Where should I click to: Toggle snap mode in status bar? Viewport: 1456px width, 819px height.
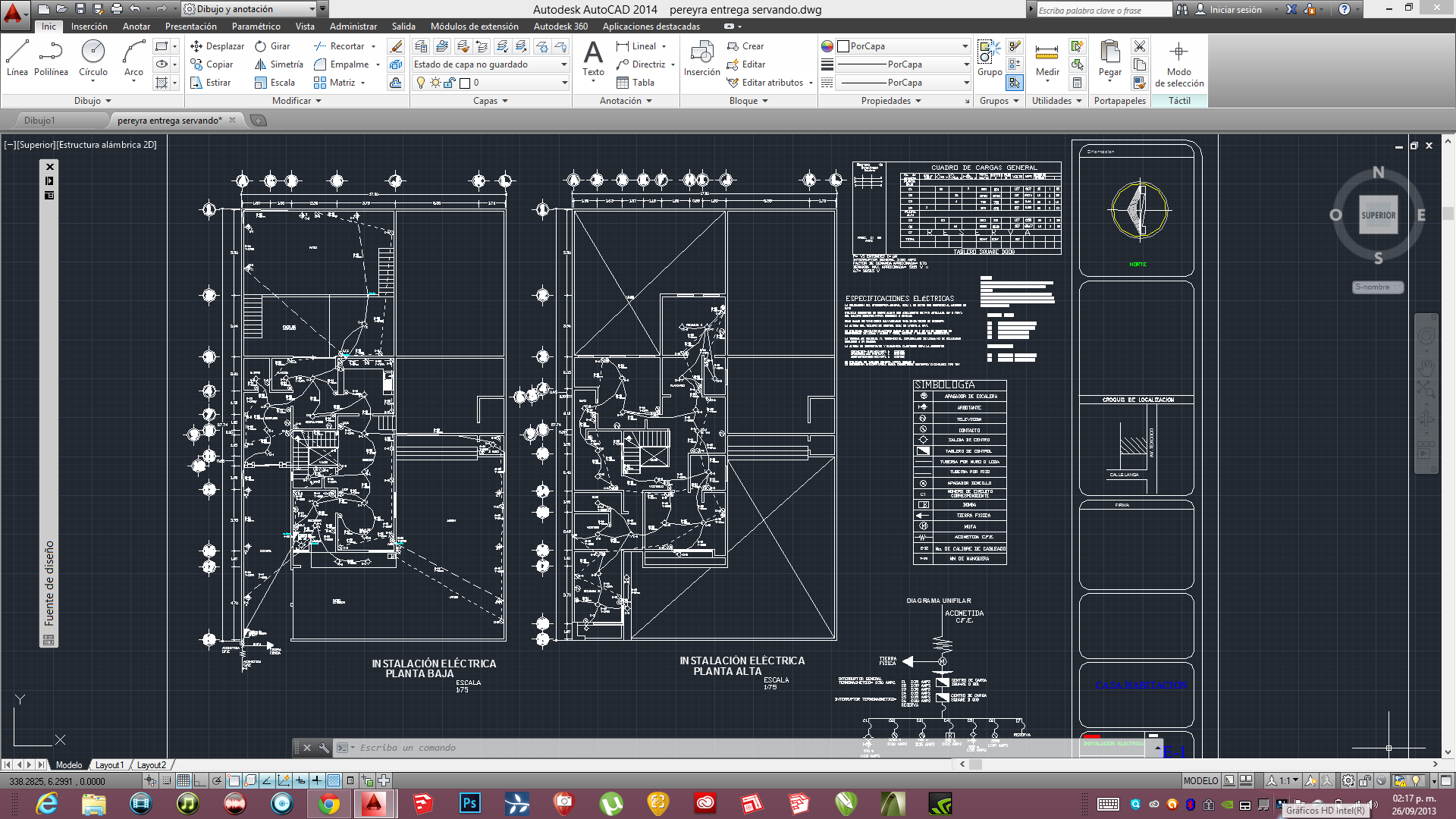click(x=167, y=780)
